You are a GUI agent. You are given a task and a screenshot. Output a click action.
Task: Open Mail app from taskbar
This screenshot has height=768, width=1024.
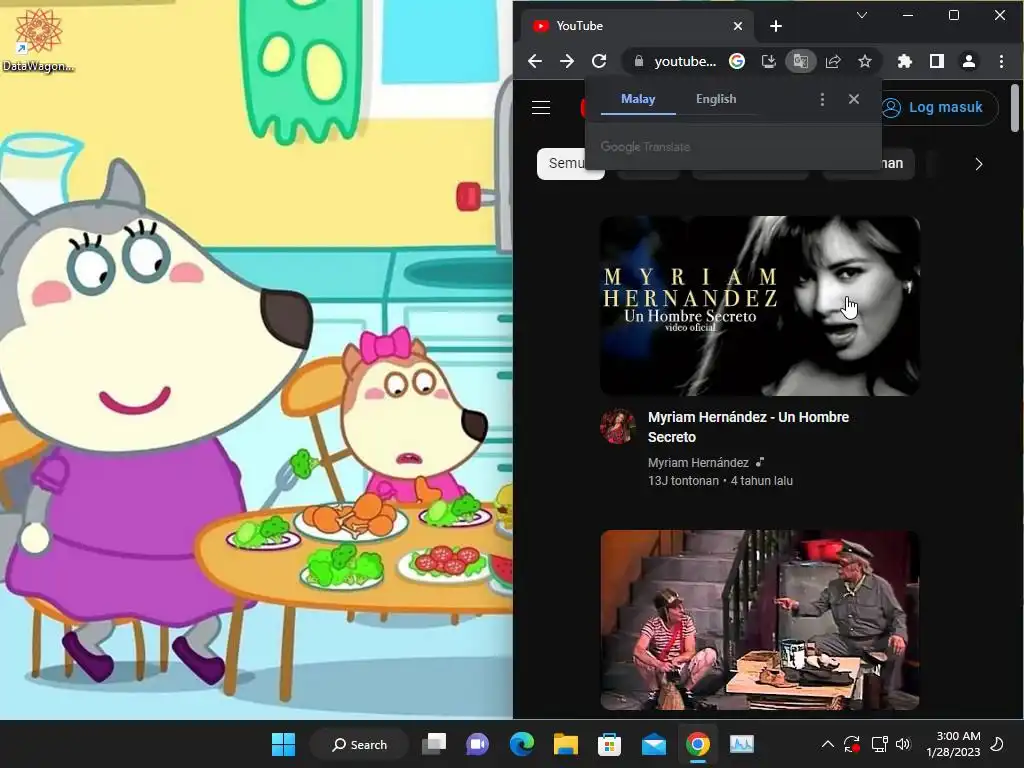(x=654, y=744)
